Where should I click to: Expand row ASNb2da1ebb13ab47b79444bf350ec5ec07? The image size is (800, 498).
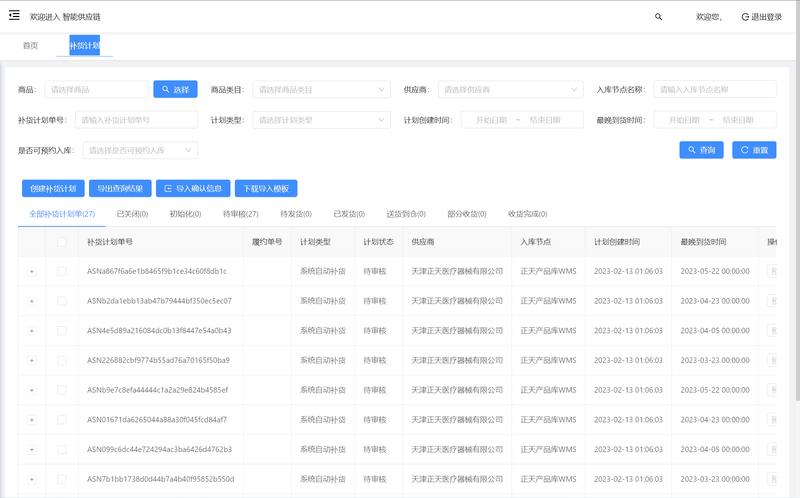click(32, 301)
